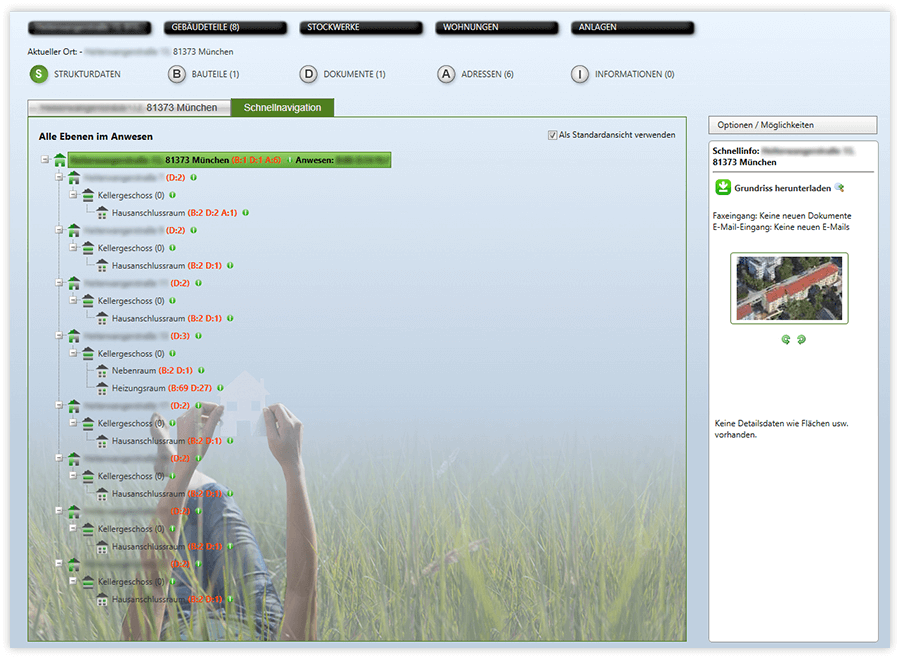Toggle 'Als Standardansicht verwenden' checkbox
Viewport: 900px width, 659px height.
pos(553,135)
